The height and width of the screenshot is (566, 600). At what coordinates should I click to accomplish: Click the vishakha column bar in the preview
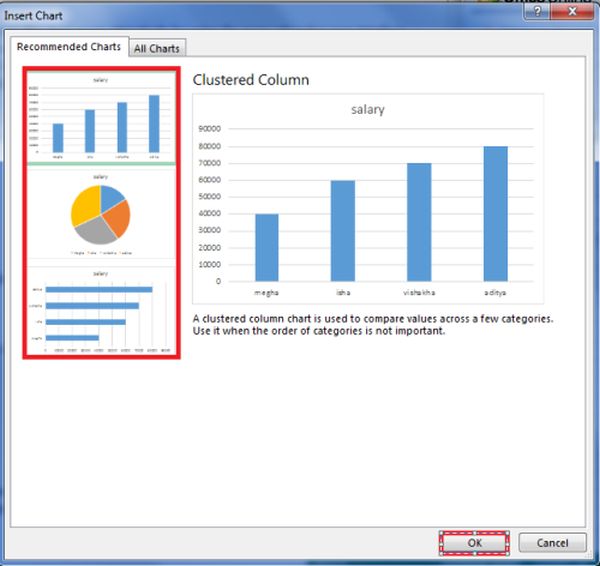click(x=419, y=222)
